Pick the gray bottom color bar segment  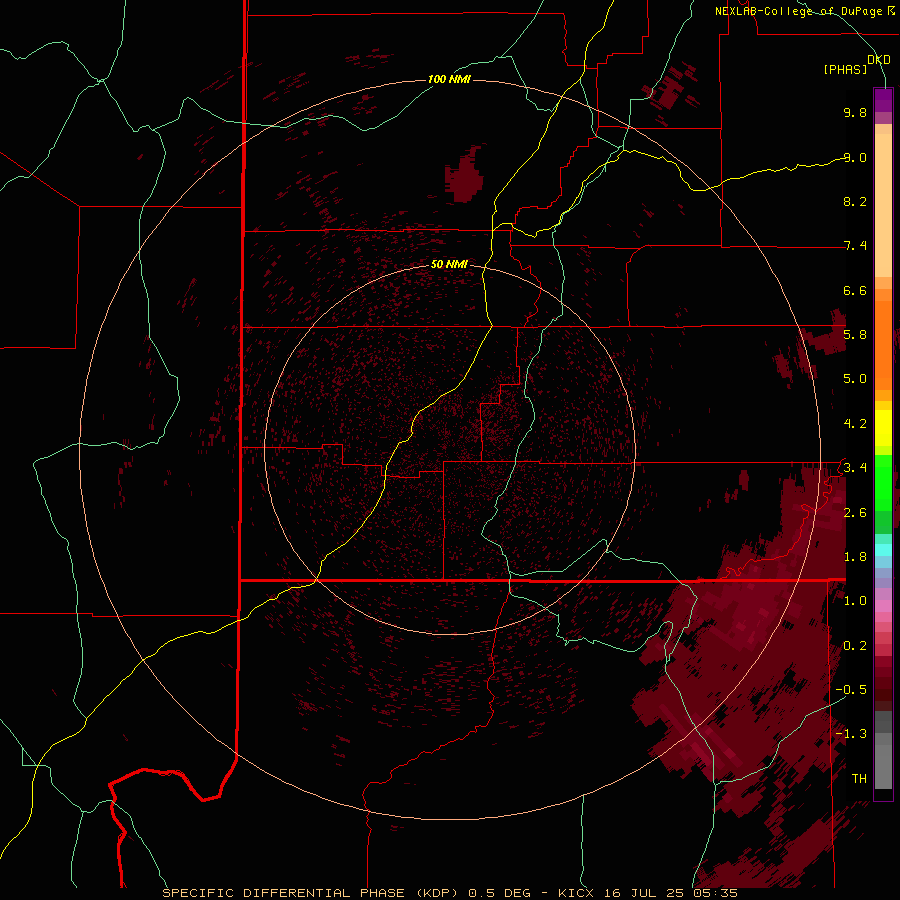pyautogui.click(x=883, y=766)
